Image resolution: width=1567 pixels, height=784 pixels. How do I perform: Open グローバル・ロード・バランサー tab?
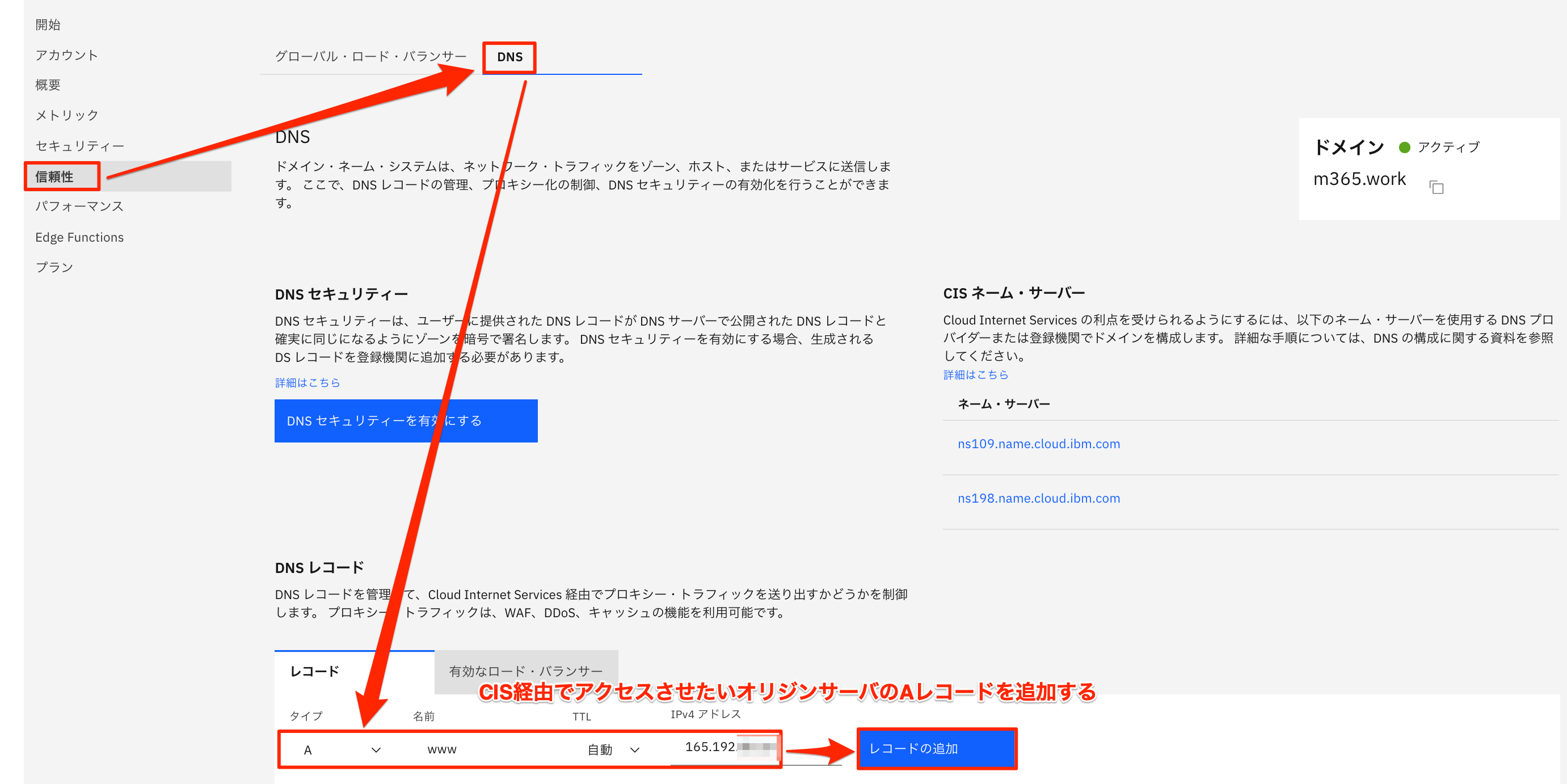click(370, 57)
